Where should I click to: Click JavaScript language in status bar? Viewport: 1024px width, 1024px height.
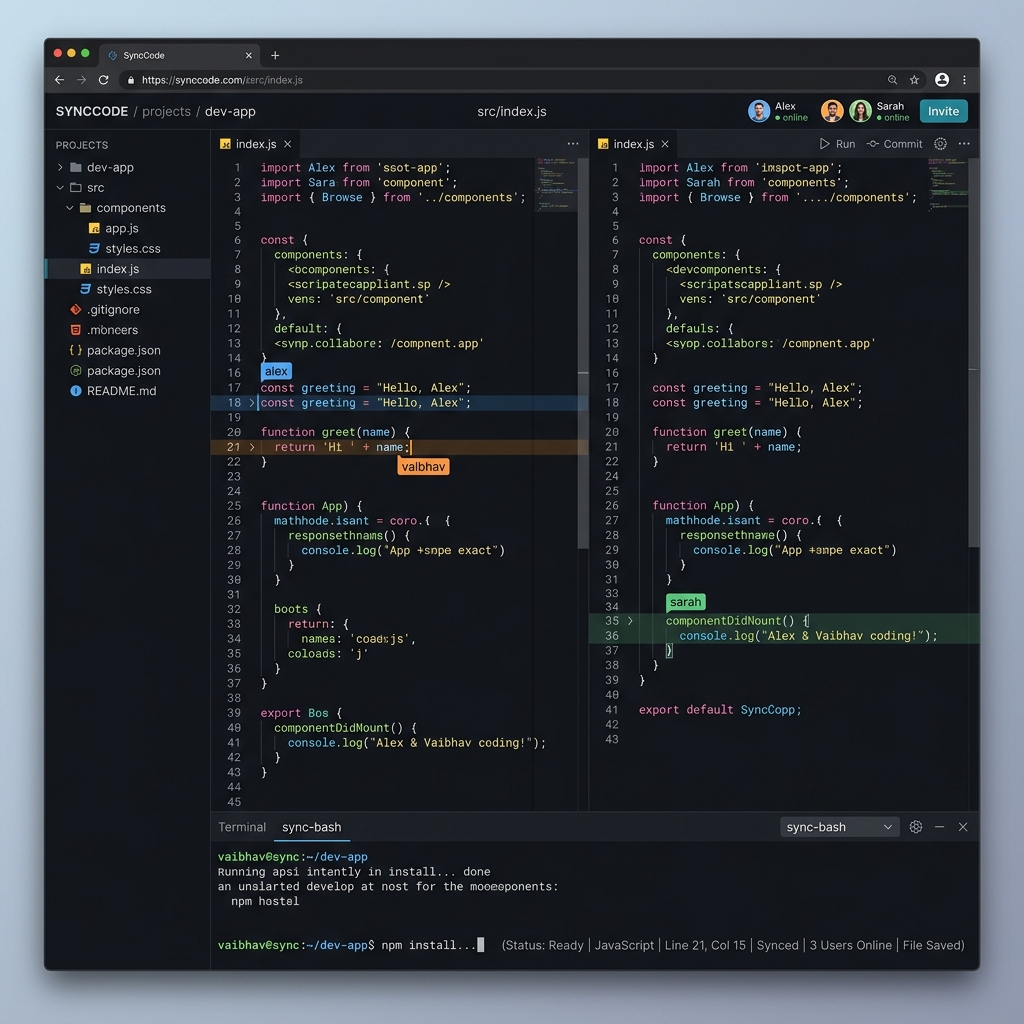click(x=624, y=945)
